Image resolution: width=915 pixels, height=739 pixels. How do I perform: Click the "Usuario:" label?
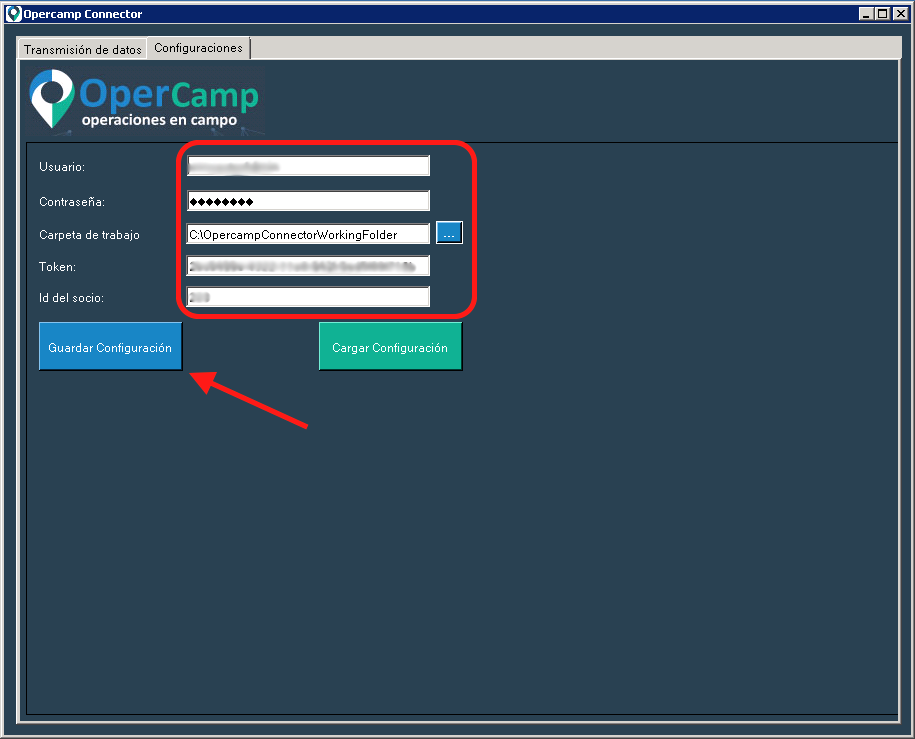click(62, 166)
